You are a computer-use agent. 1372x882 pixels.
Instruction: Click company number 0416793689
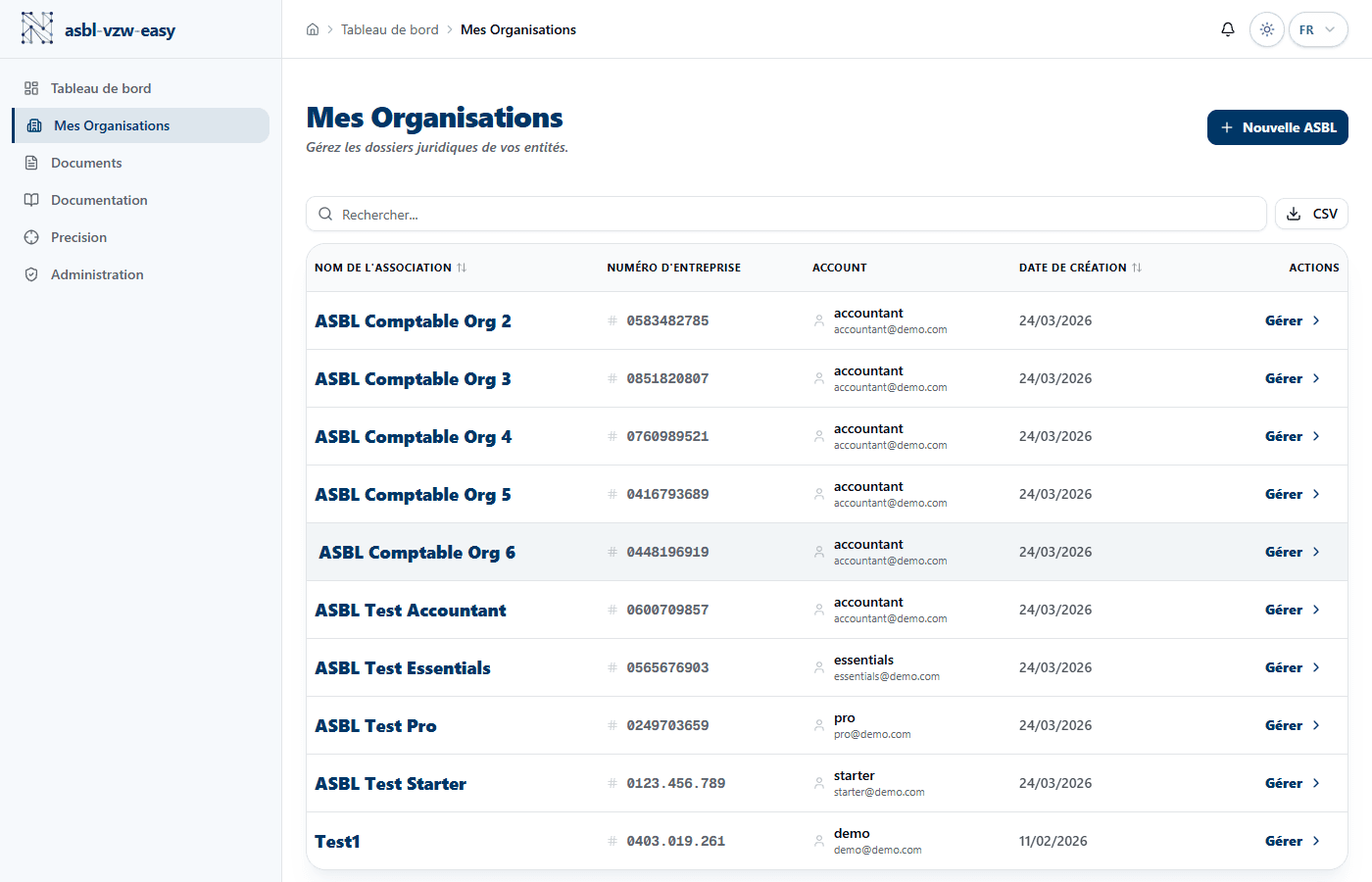(667, 494)
